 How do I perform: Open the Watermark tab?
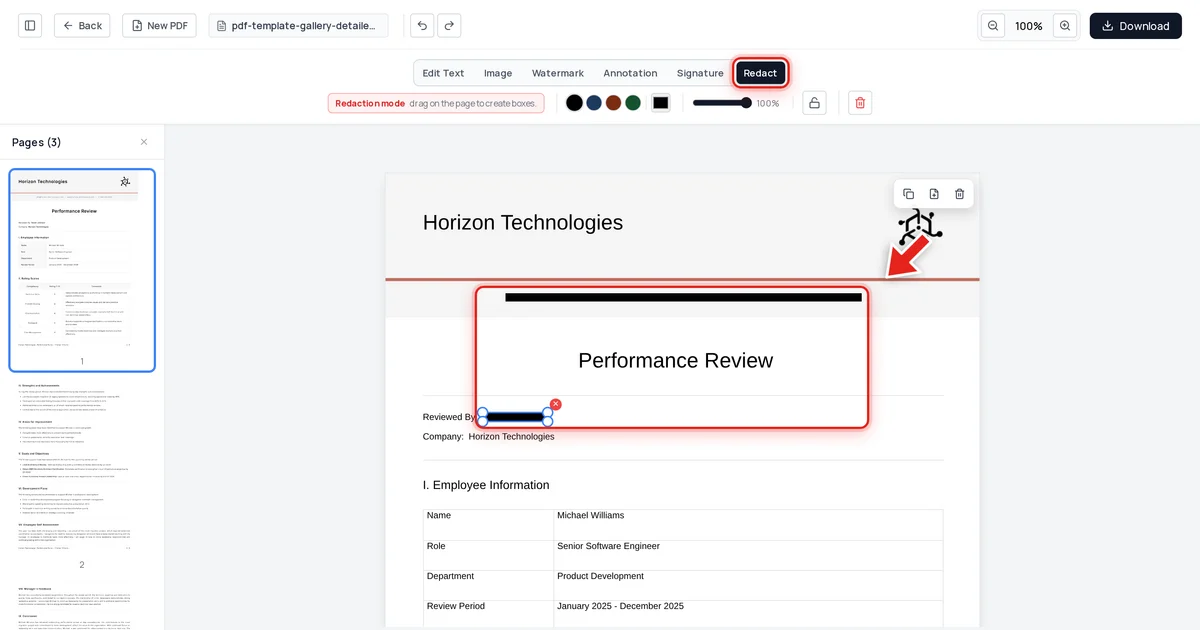(x=558, y=73)
